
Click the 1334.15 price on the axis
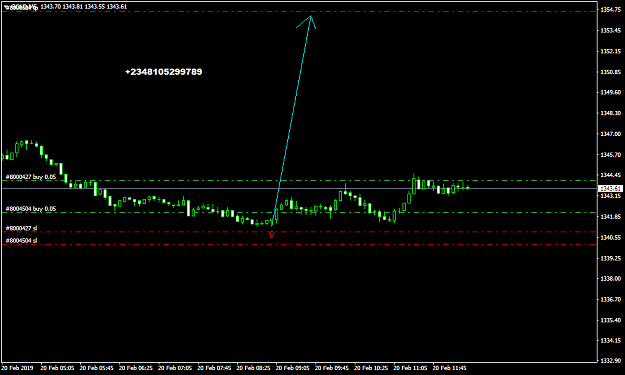click(x=611, y=340)
